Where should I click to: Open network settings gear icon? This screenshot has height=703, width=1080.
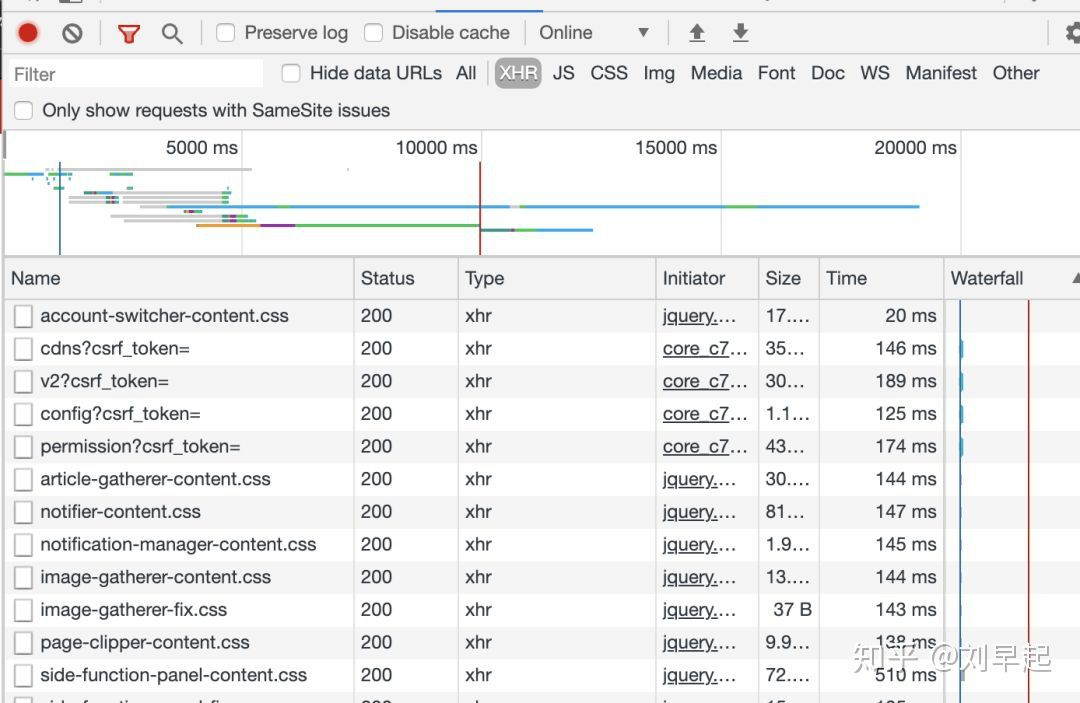point(1072,33)
